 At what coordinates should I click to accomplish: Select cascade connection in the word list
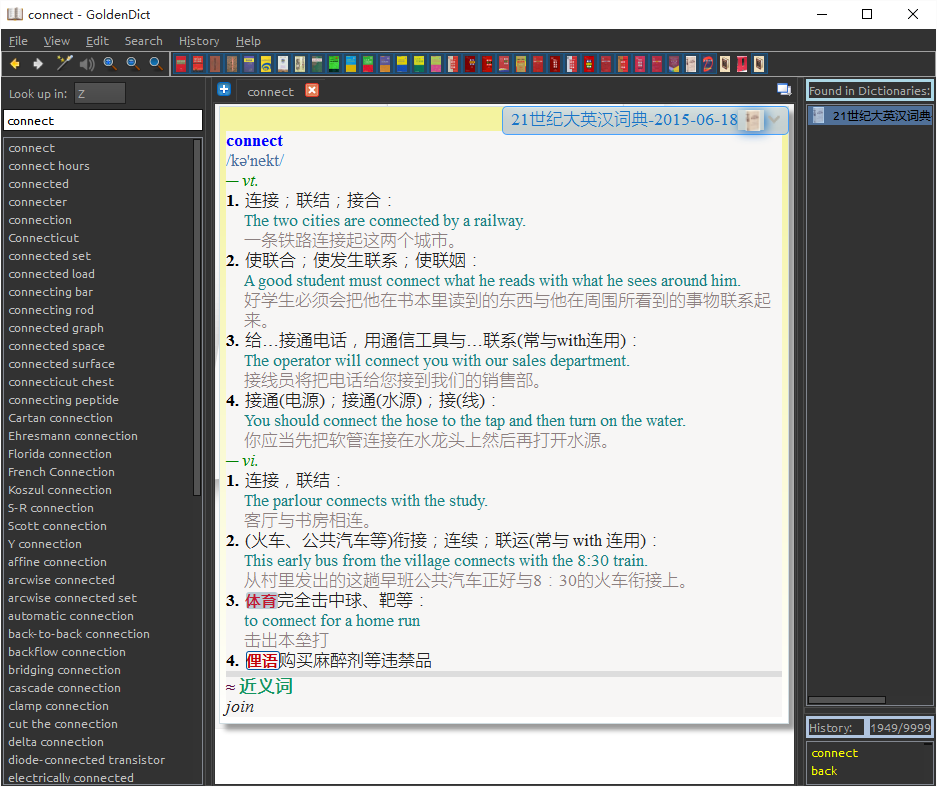coord(65,688)
